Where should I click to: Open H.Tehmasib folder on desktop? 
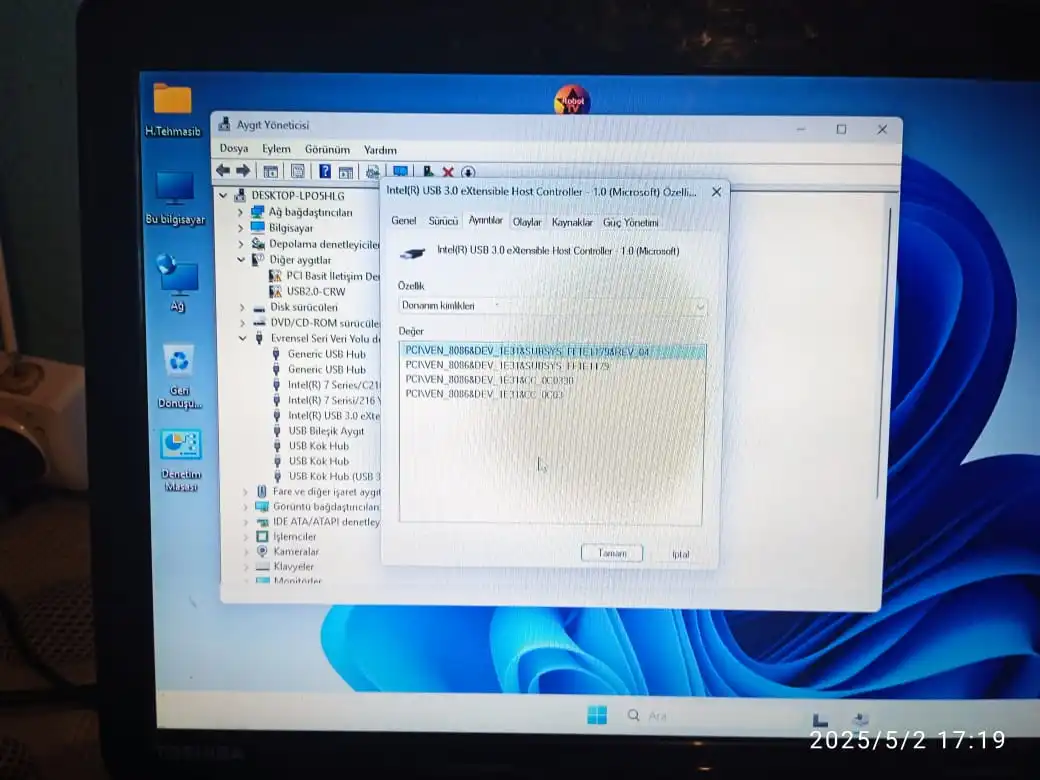(x=172, y=109)
